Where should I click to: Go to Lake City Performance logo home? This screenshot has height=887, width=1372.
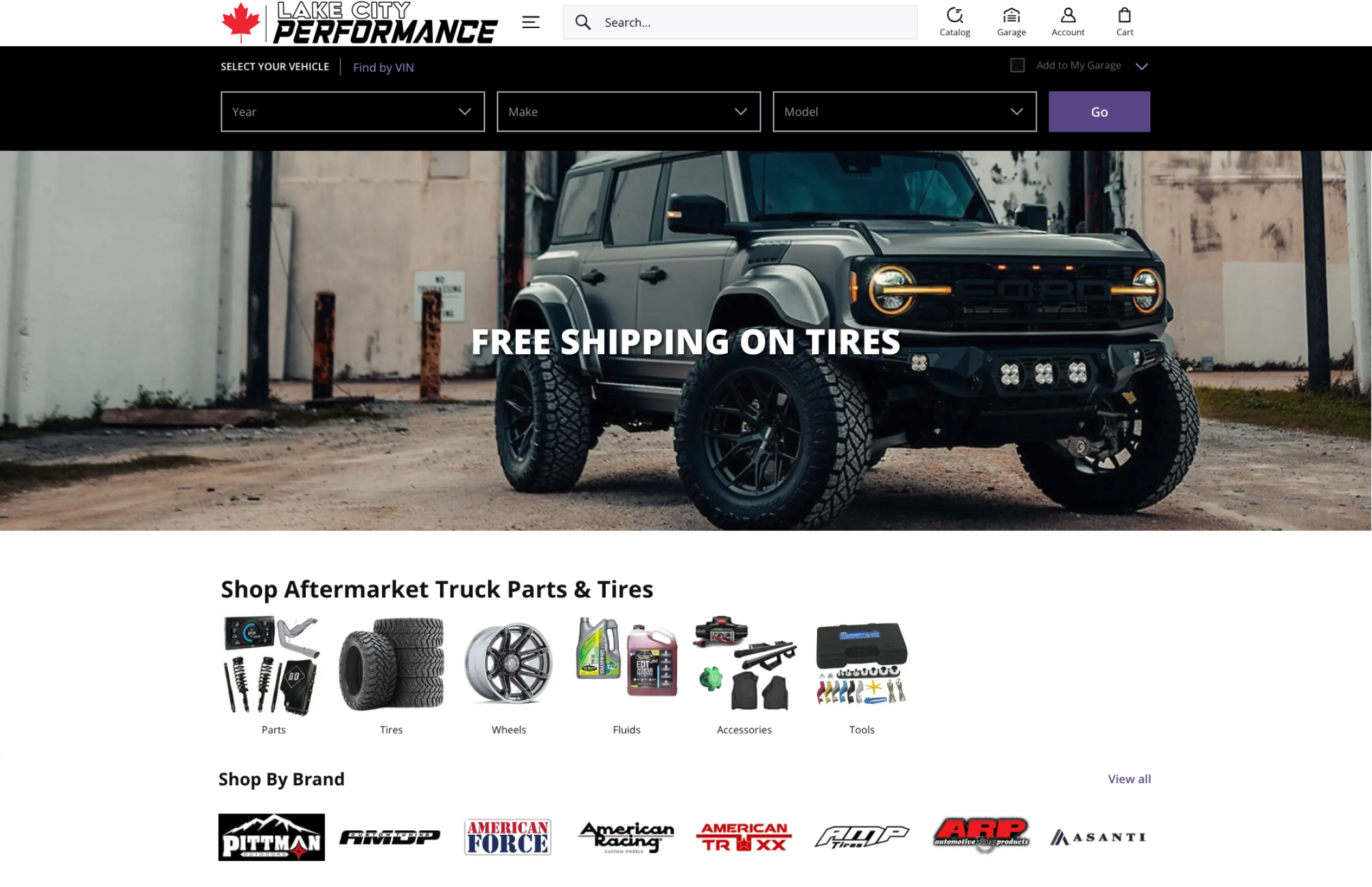tap(359, 23)
